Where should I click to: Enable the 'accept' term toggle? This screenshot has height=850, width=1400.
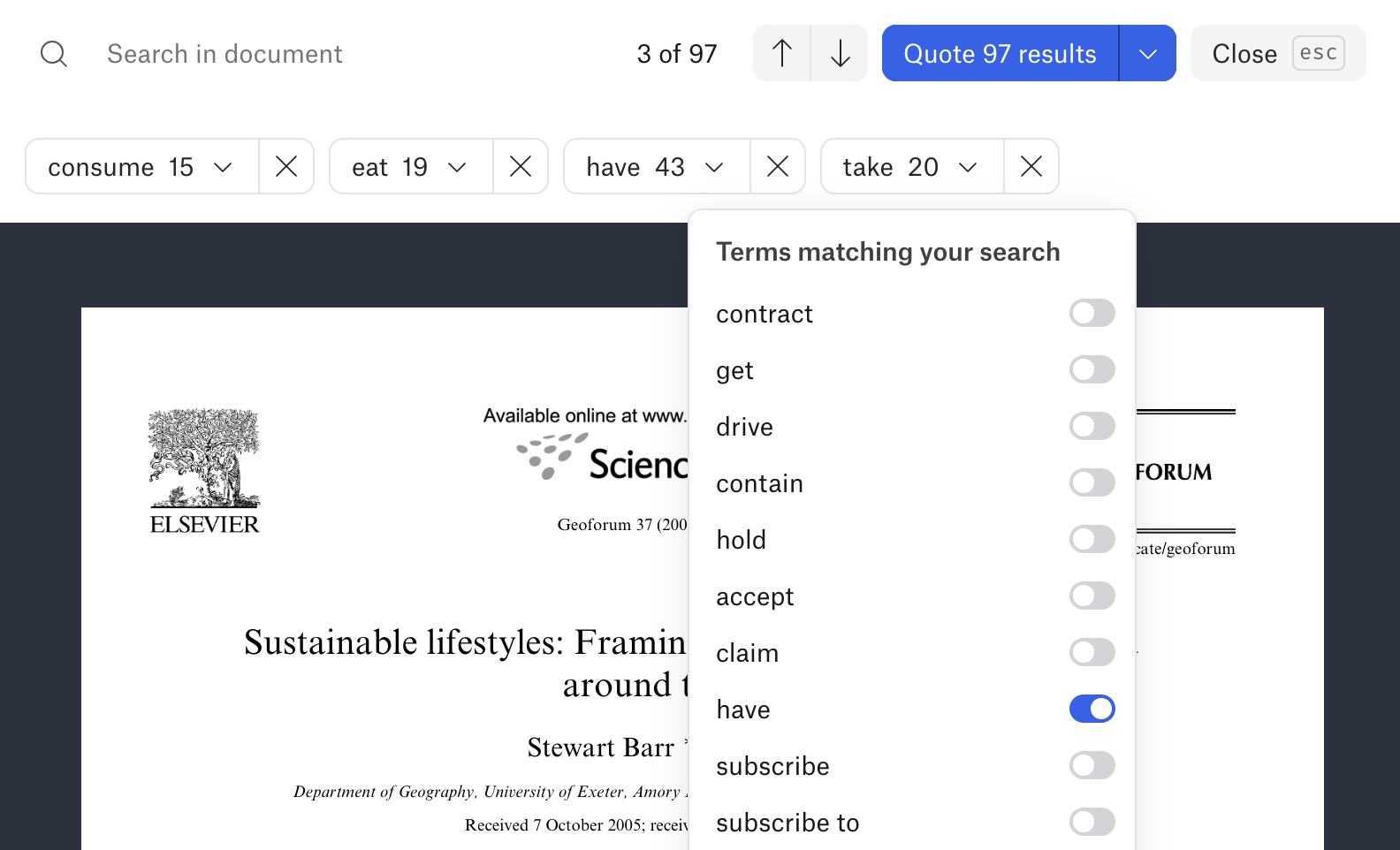click(x=1092, y=596)
